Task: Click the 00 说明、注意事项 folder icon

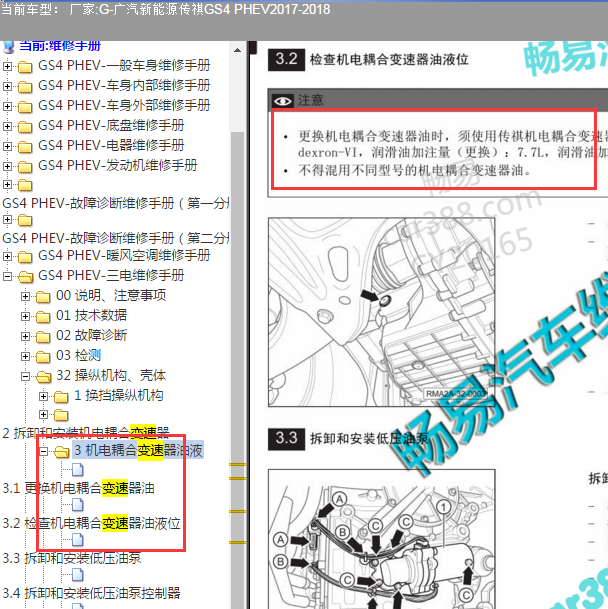Action: coord(43,297)
